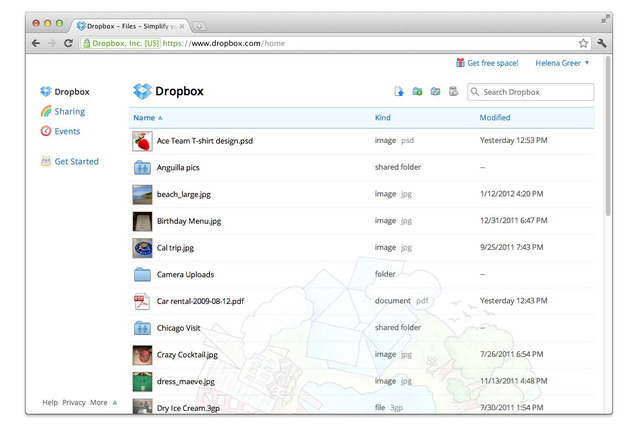The image size is (640, 426).
Task: Select the file name Cal trip.jpg
Action: pyautogui.click(x=175, y=248)
